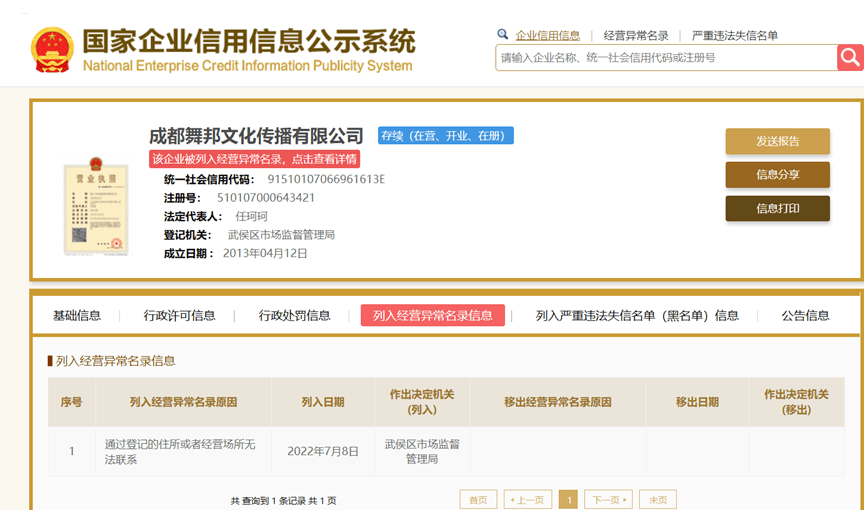Click the founding date 2013年04月12日
This screenshot has width=864, height=510.
265,253
